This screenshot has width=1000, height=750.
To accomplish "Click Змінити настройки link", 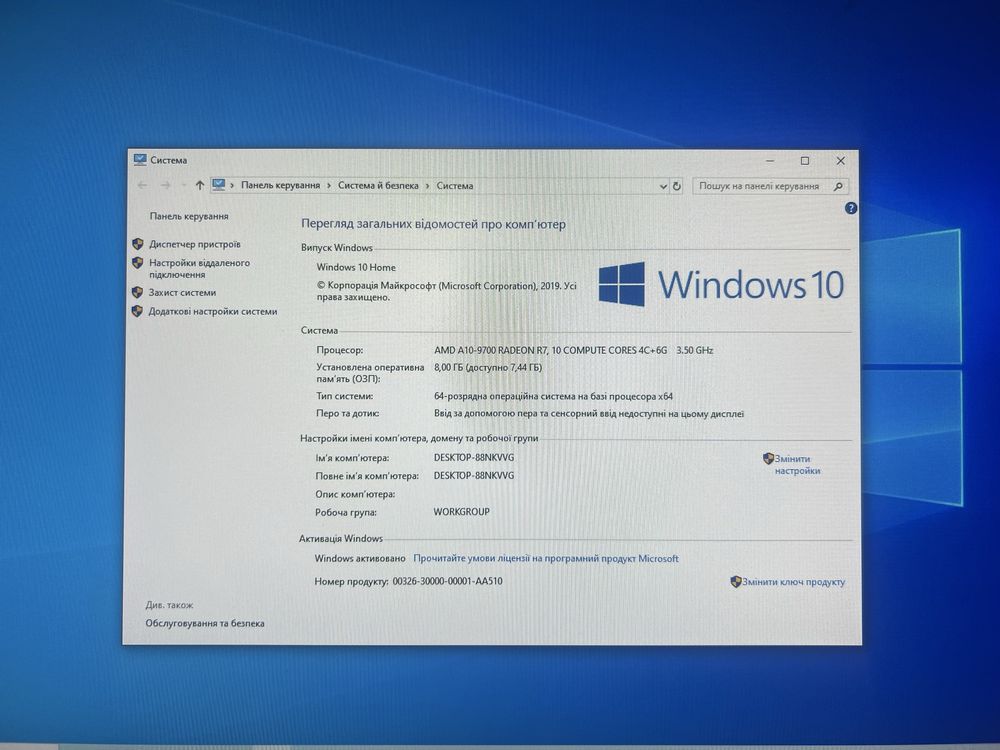I will pyautogui.click(x=797, y=465).
